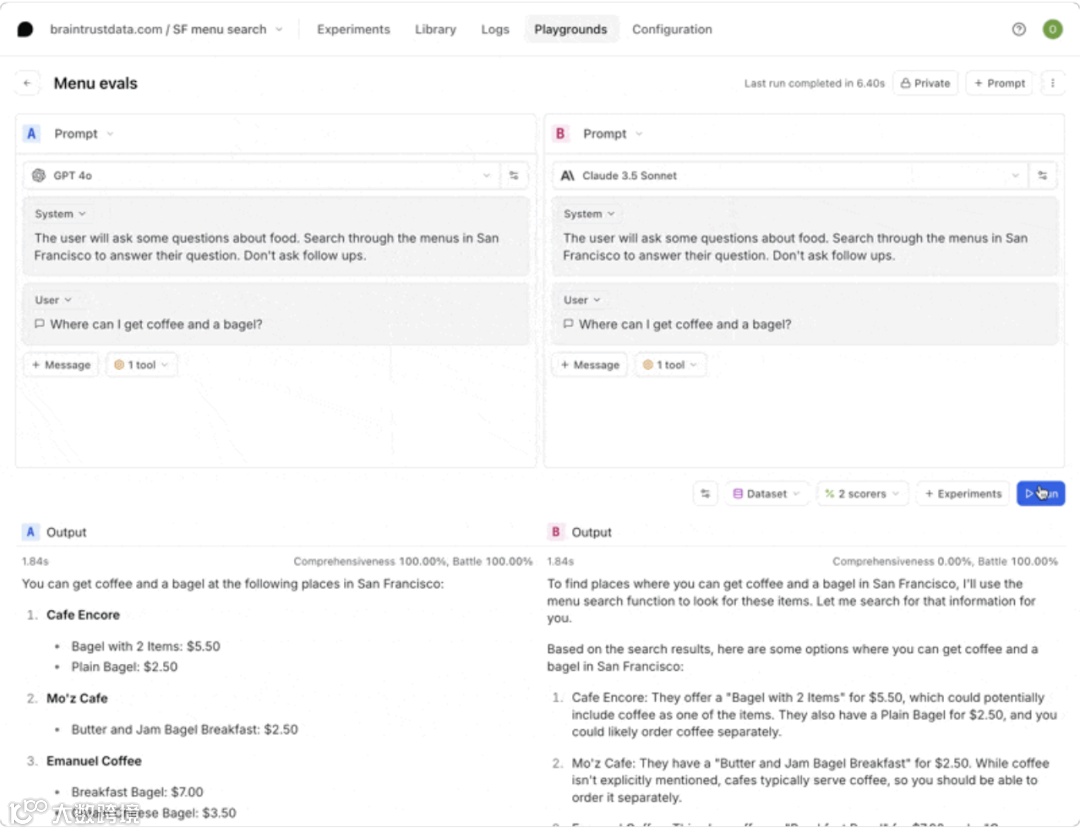Open the 2 scorers dropdown
Screen dimensions: 1080x833
tap(862, 494)
